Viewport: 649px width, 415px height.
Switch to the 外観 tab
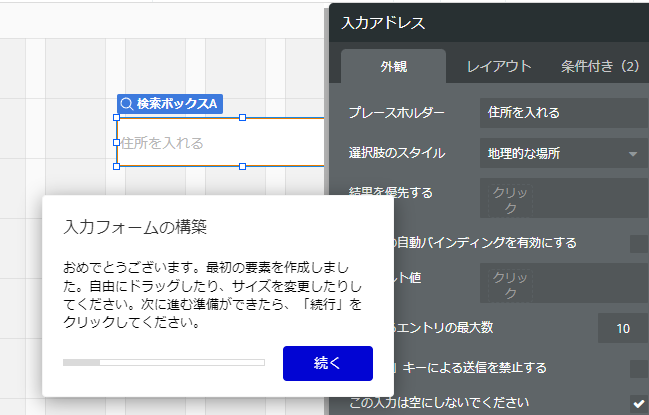click(x=394, y=66)
